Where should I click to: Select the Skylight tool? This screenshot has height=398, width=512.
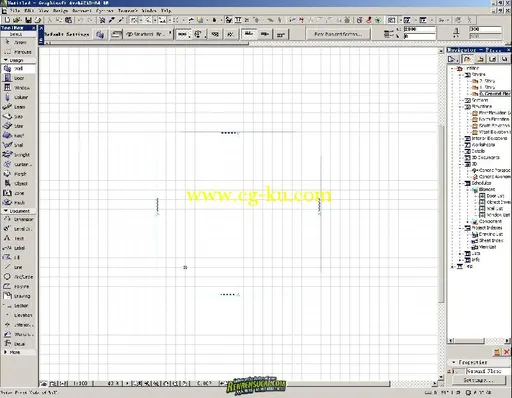pyautogui.click(x=19, y=155)
